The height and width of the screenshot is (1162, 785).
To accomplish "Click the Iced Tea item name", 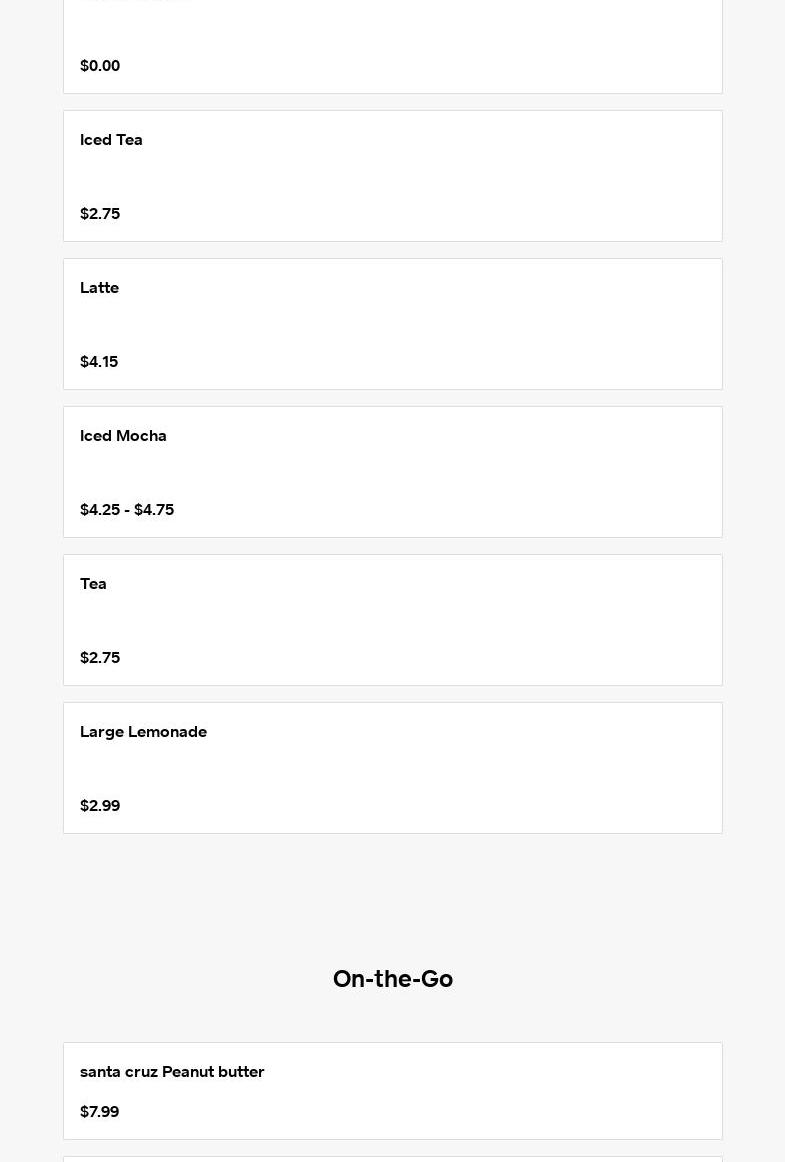I will click(111, 140).
